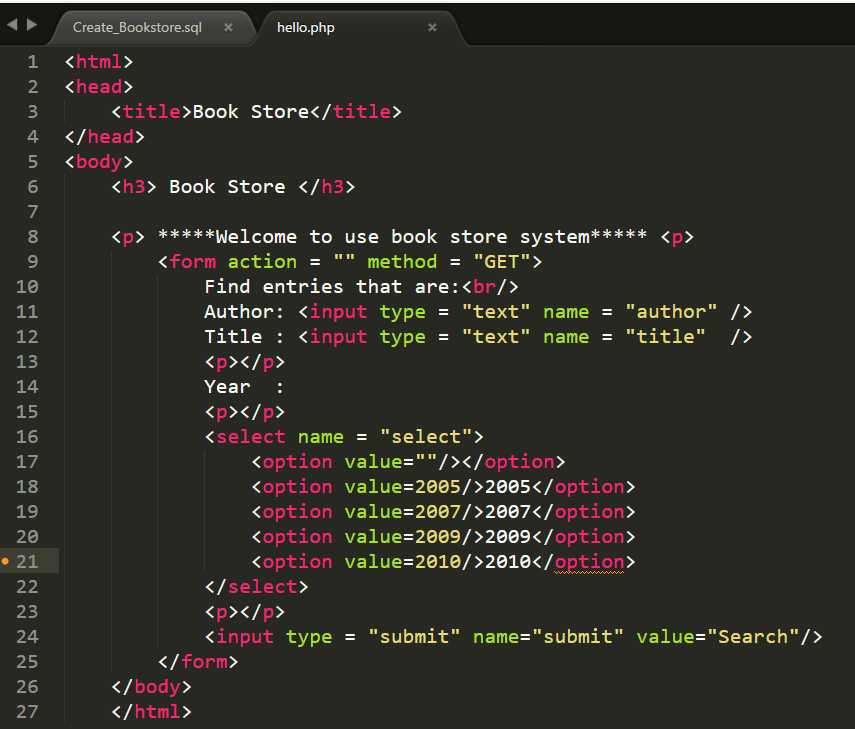Screen dimensions: 855x729
Task: Click the left tab navigation arrow
Action: [x=12, y=25]
